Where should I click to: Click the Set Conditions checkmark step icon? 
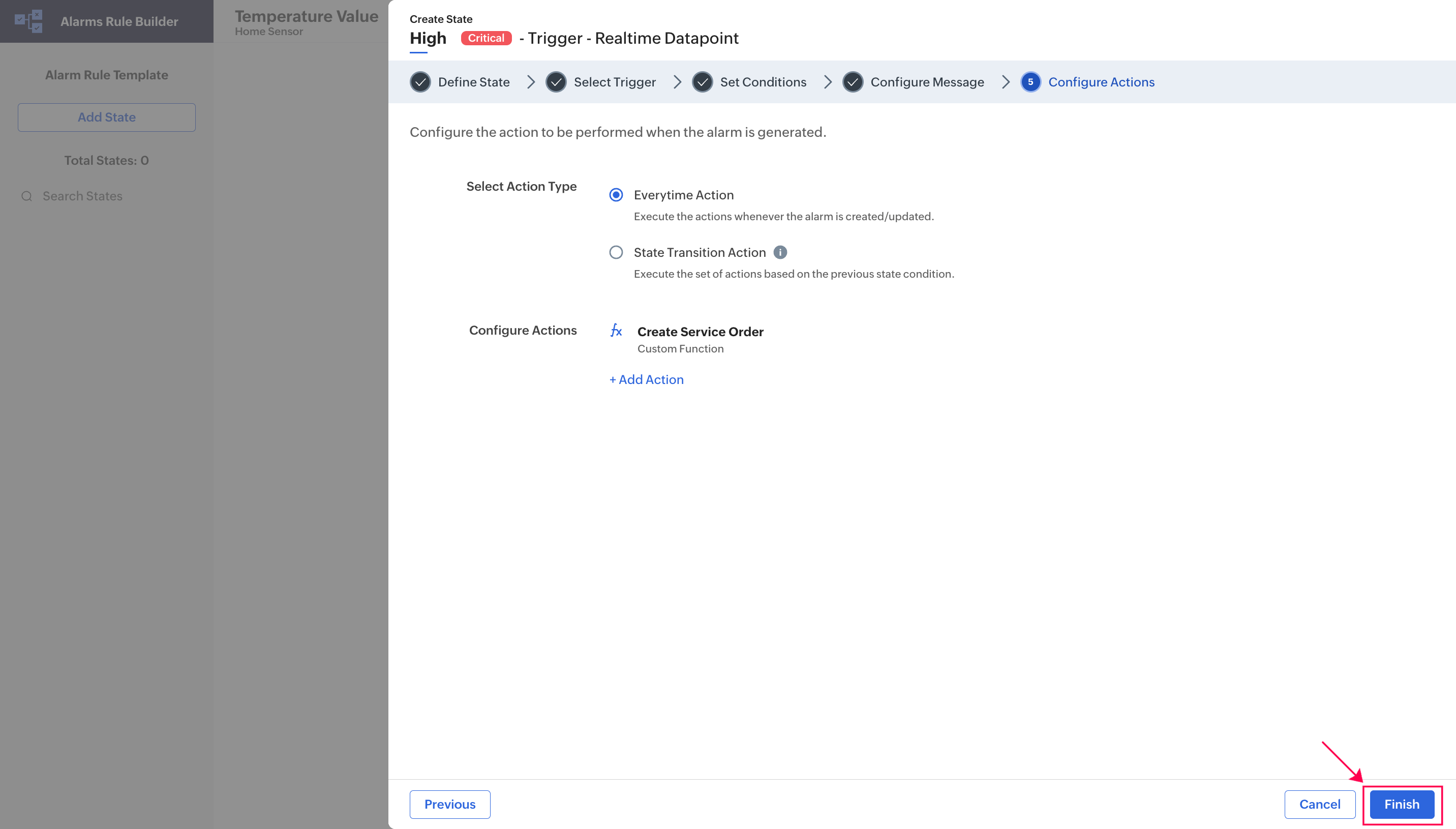point(703,82)
